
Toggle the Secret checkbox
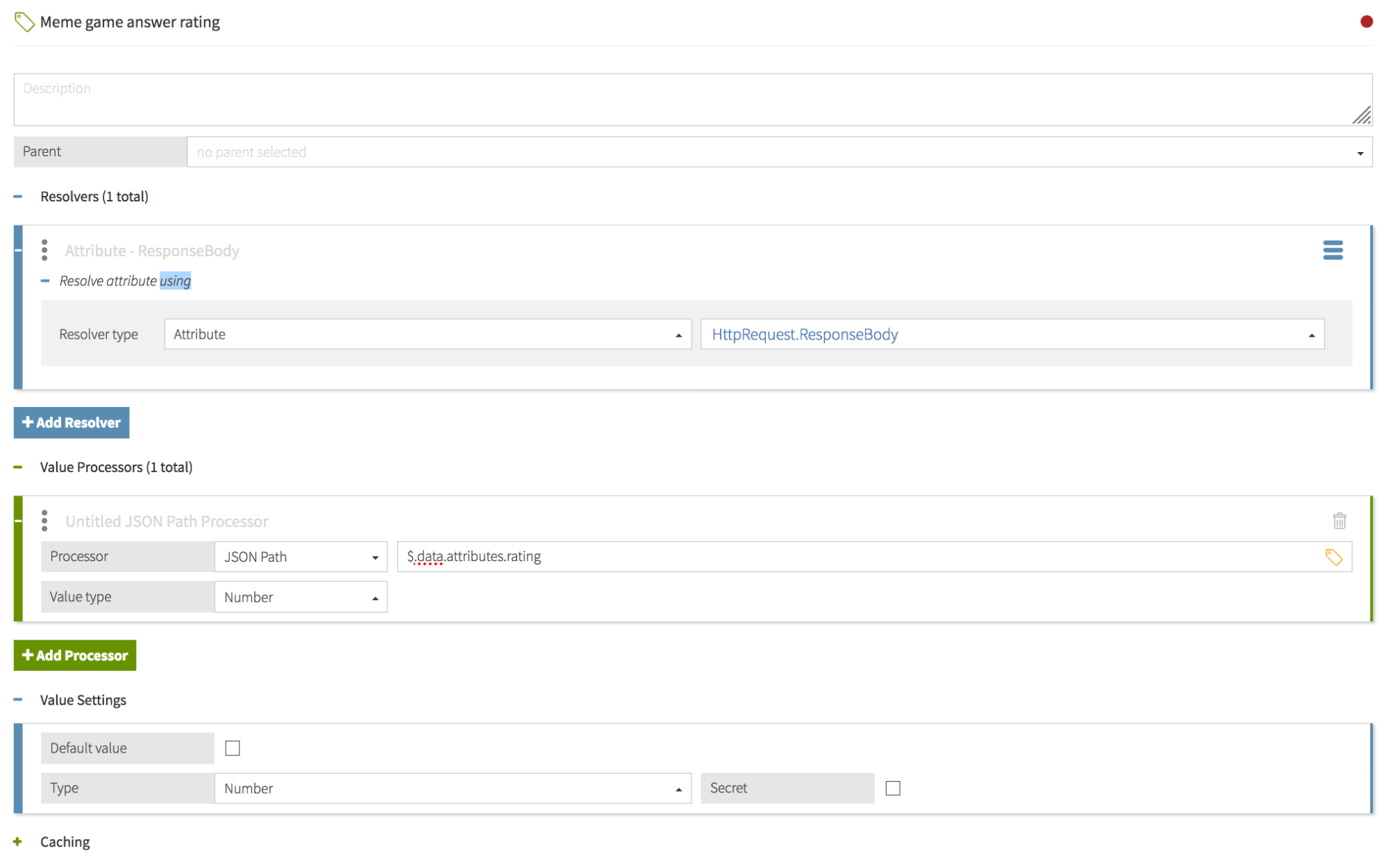892,788
